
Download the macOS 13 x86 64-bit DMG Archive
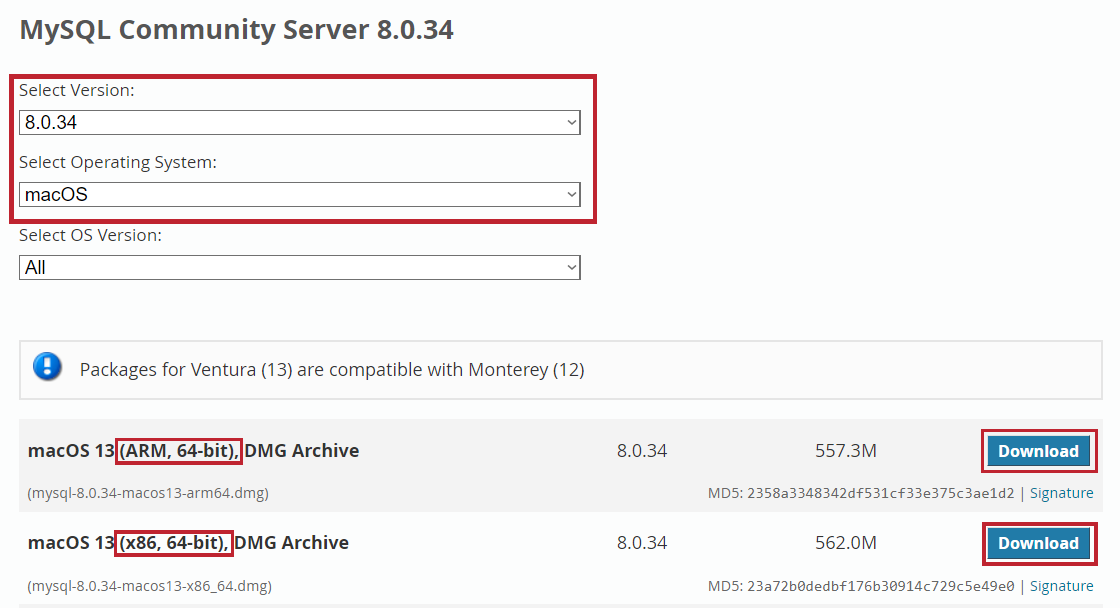(1039, 543)
